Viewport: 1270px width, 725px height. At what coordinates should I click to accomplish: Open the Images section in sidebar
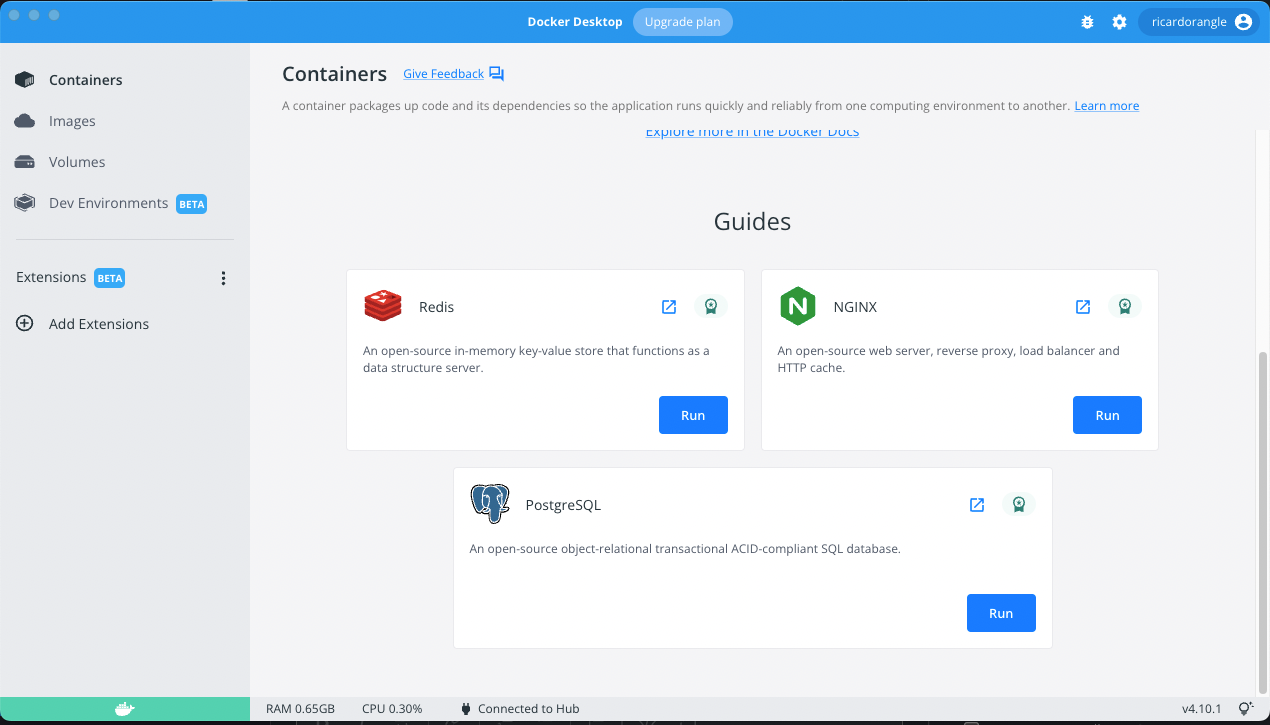point(124,121)
